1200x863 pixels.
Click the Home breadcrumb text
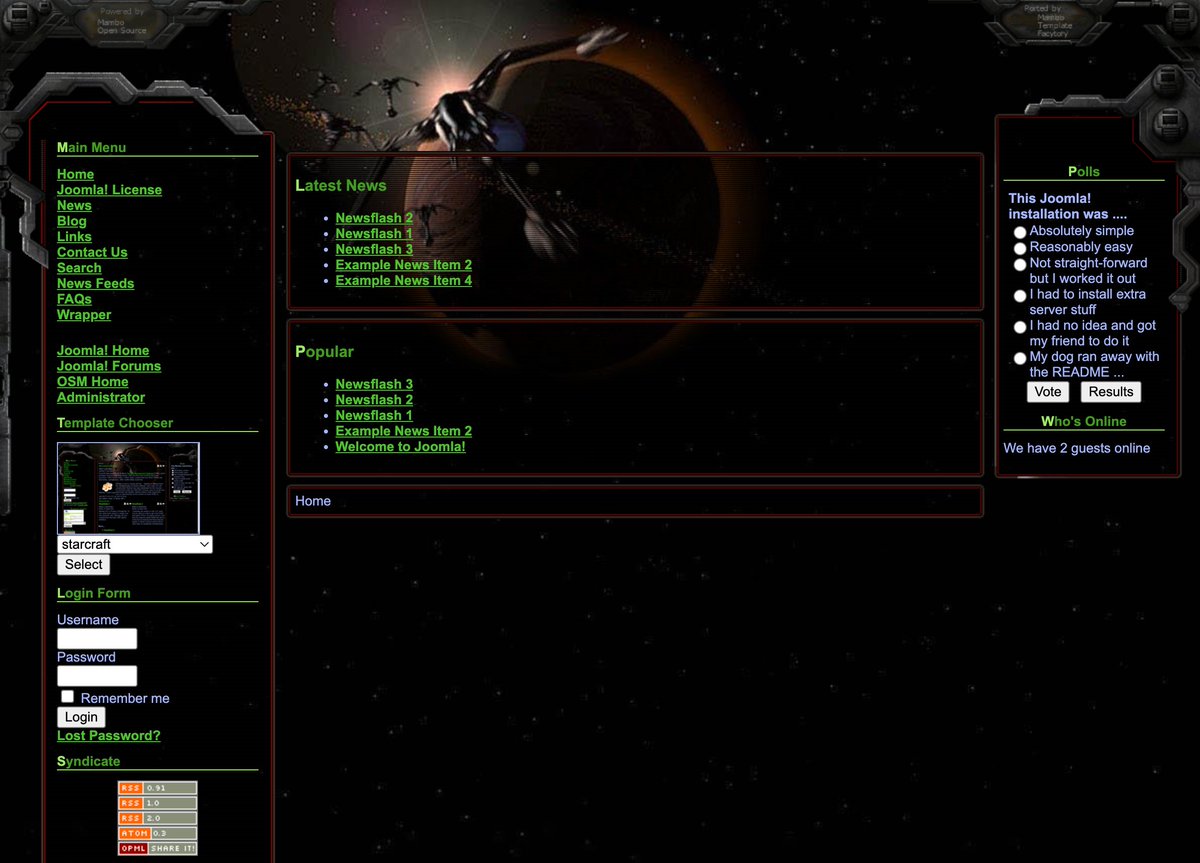click(313, 501)
